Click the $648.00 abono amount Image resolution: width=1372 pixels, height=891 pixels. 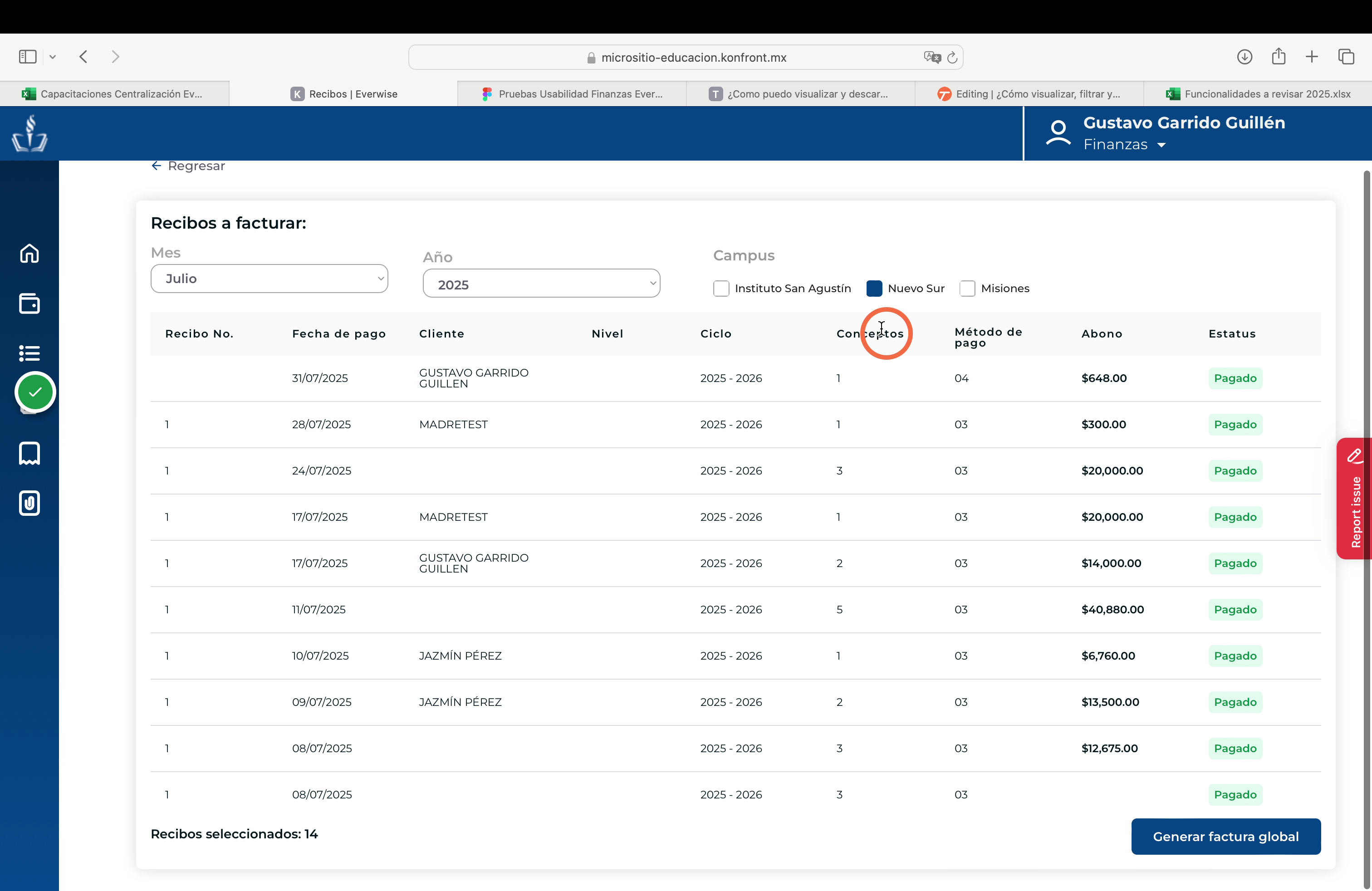[1104, 378]
